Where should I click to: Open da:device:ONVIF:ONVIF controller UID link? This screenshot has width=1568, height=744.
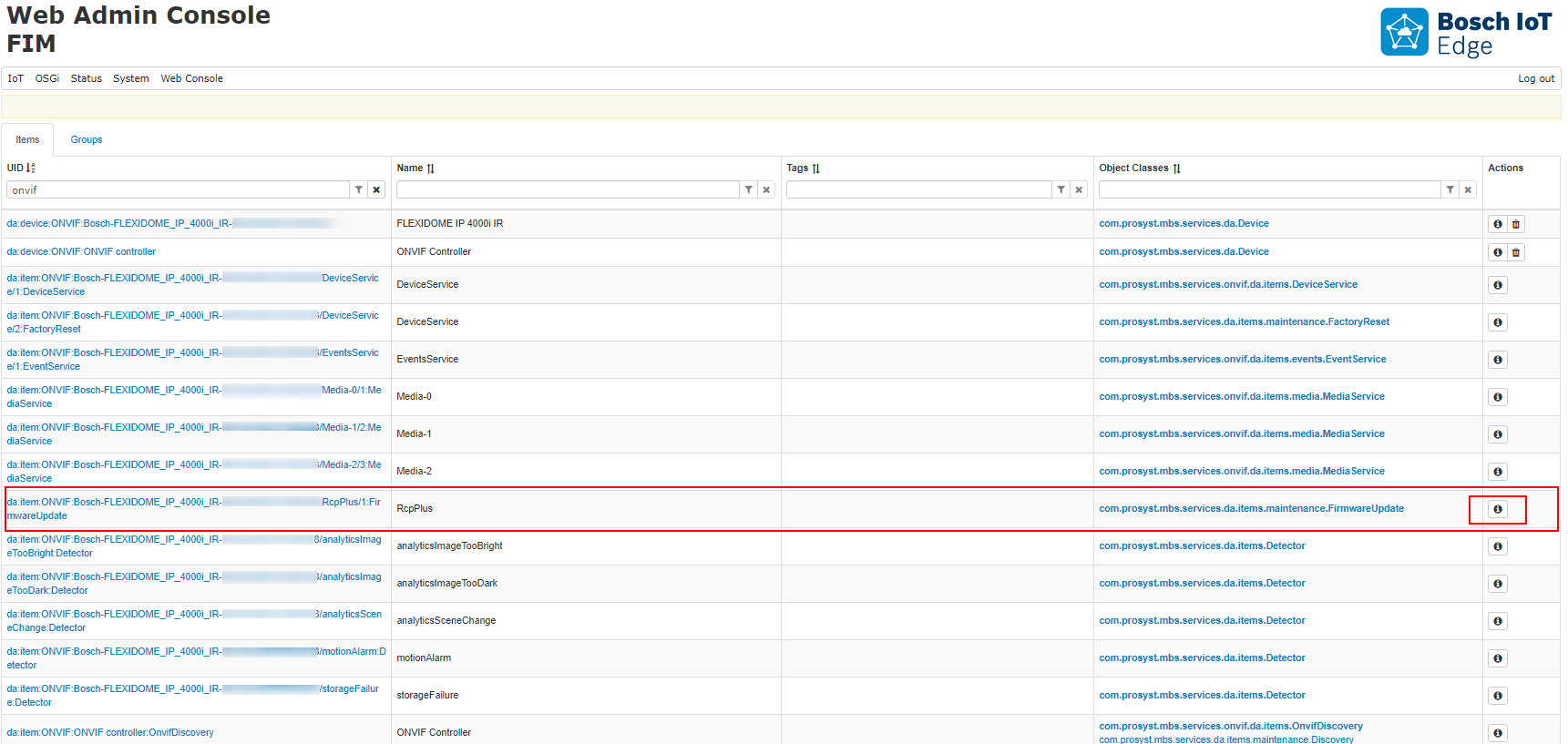tap(81, 252)
